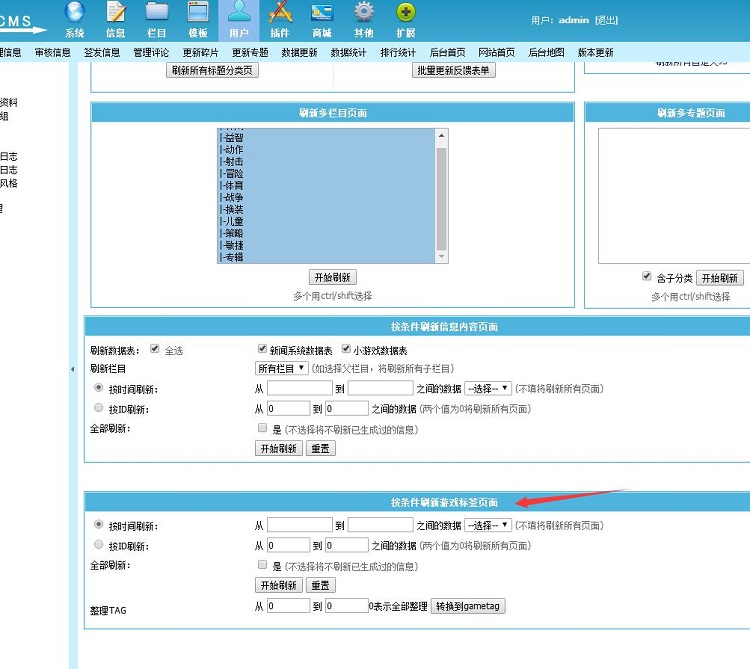The height and width of the screenshot is (669, 750).
Task: Go to 后台首页
Action: 447,53
